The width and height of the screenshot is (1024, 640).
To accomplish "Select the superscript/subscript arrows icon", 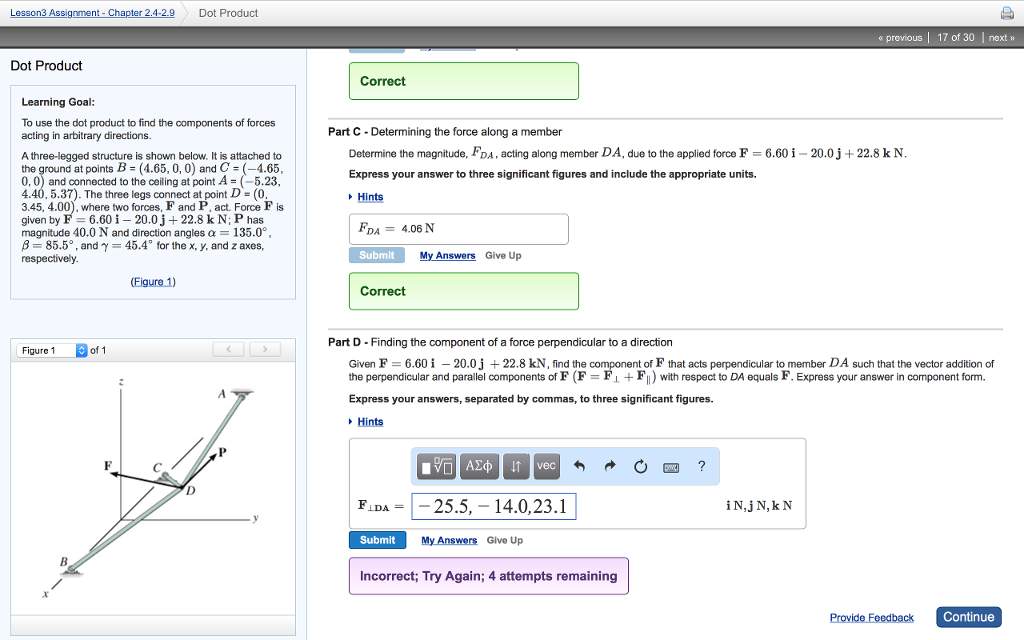I will [x=516, y=466].
